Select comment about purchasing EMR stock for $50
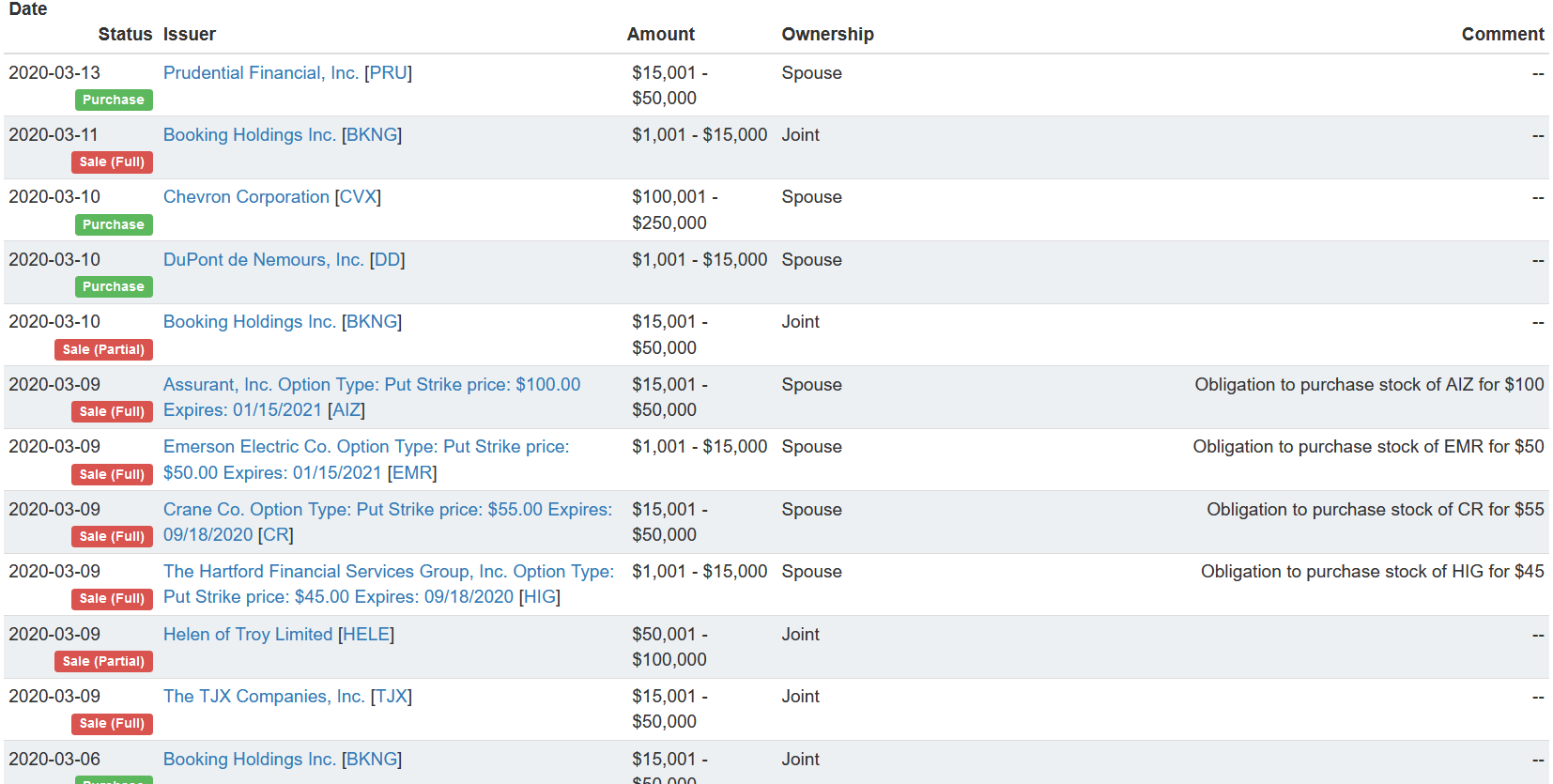The height and width of the screenshot is (784, 1553). [1368, 447]
